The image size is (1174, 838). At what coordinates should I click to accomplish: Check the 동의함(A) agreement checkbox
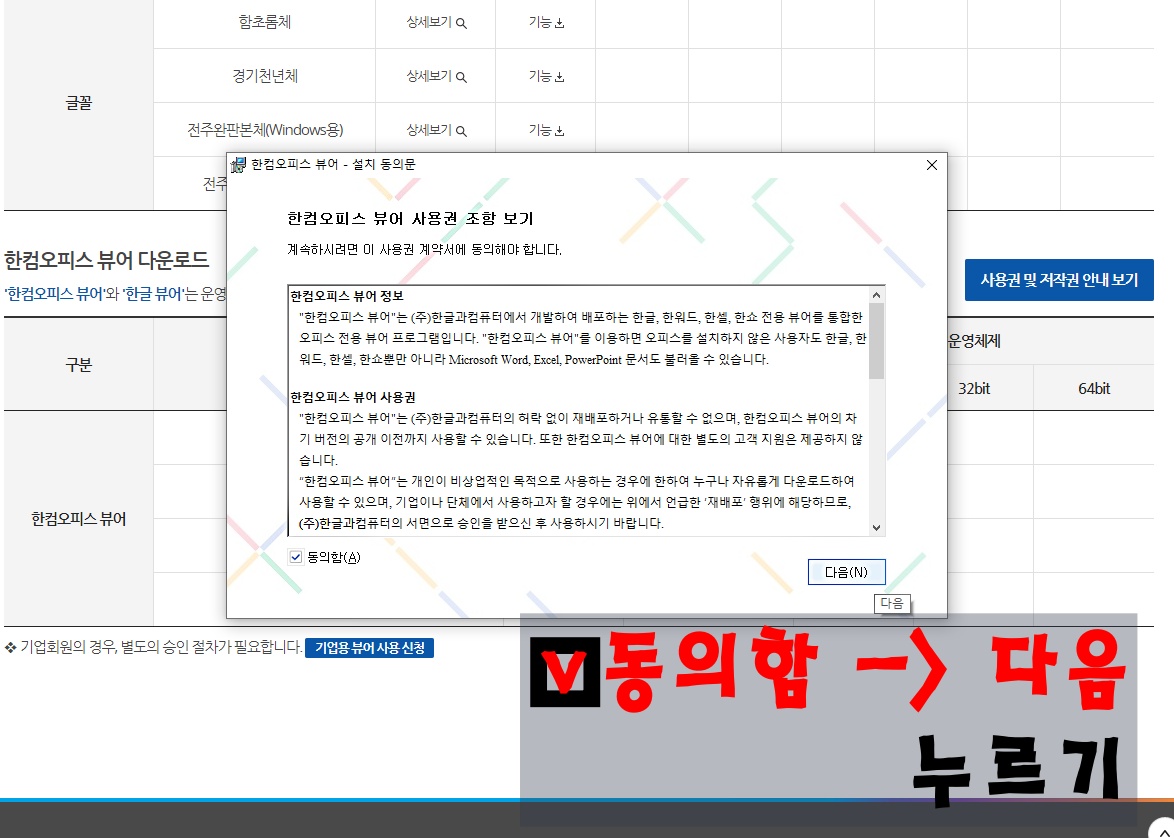tap(296, 557)
